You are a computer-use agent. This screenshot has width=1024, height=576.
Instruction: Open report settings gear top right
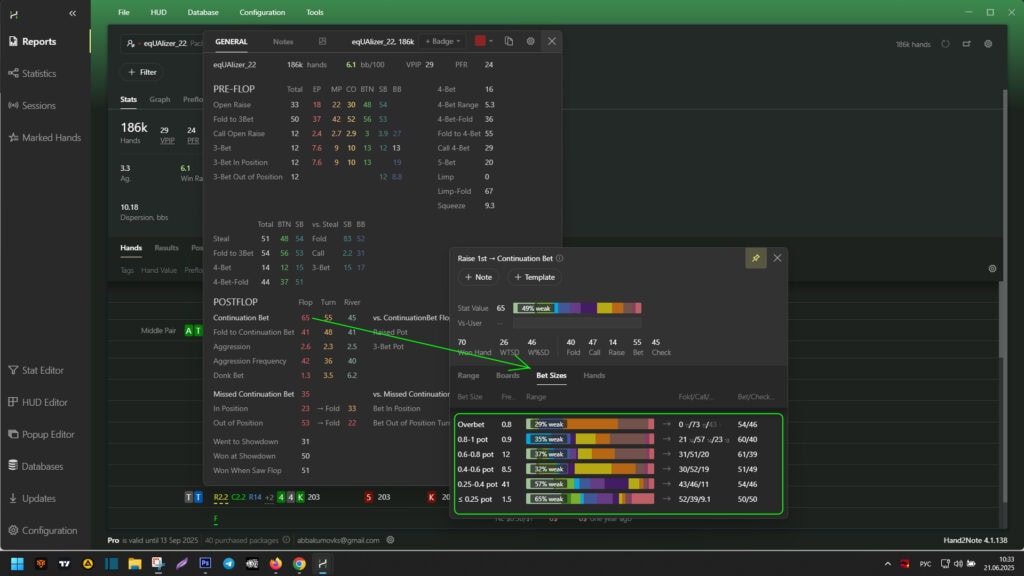click(x=988, y=44)
